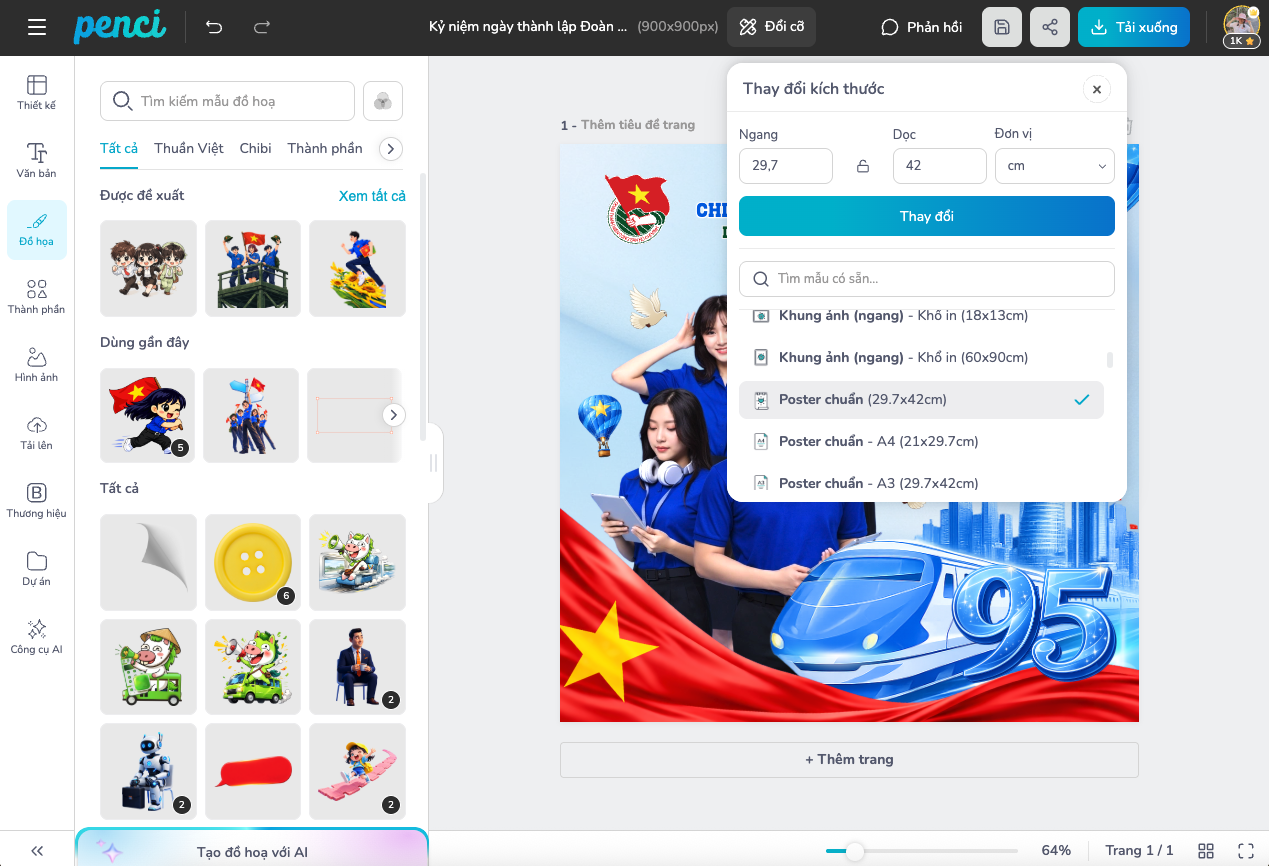Open the Công cụ AI sidebar panel
Viewport: 1269px width, 866px height.
click(37, 636)
